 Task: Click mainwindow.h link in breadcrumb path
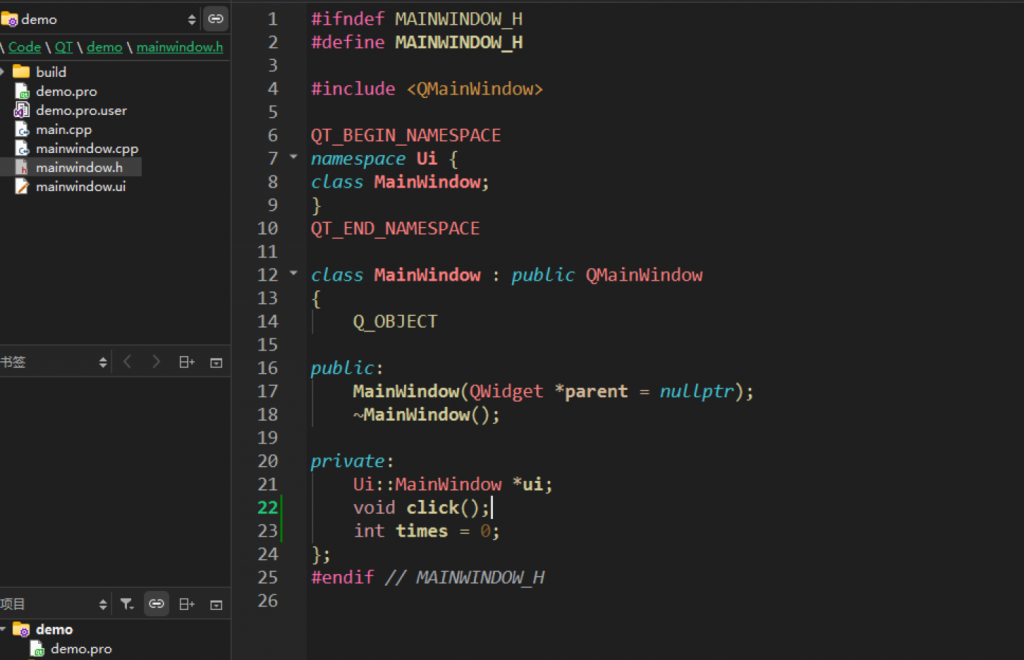pyautogui.click(x=180, y=47)
